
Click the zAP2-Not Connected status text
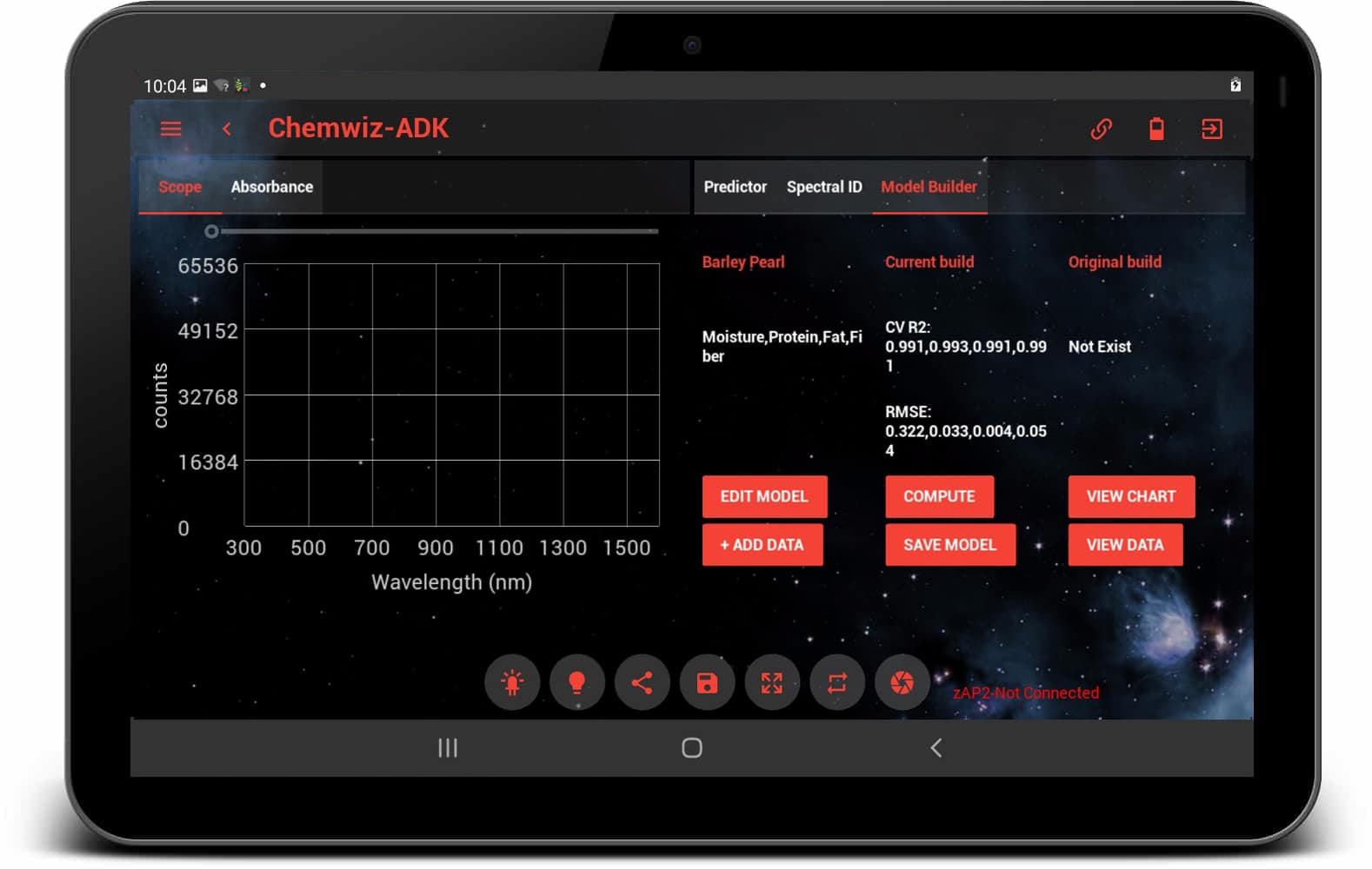1026,693
